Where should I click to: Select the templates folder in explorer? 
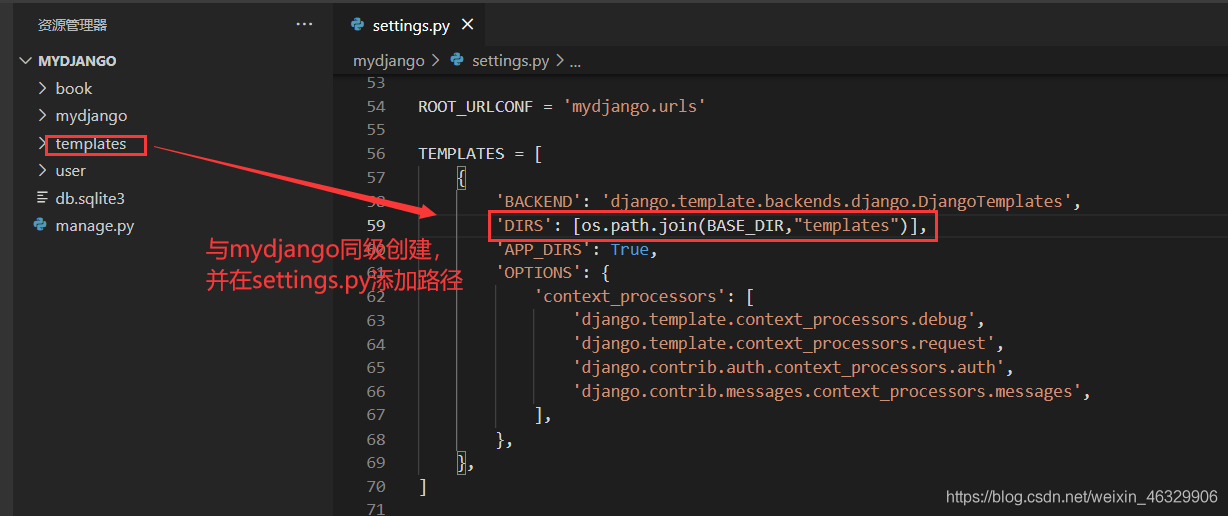(x=91, y=143)
